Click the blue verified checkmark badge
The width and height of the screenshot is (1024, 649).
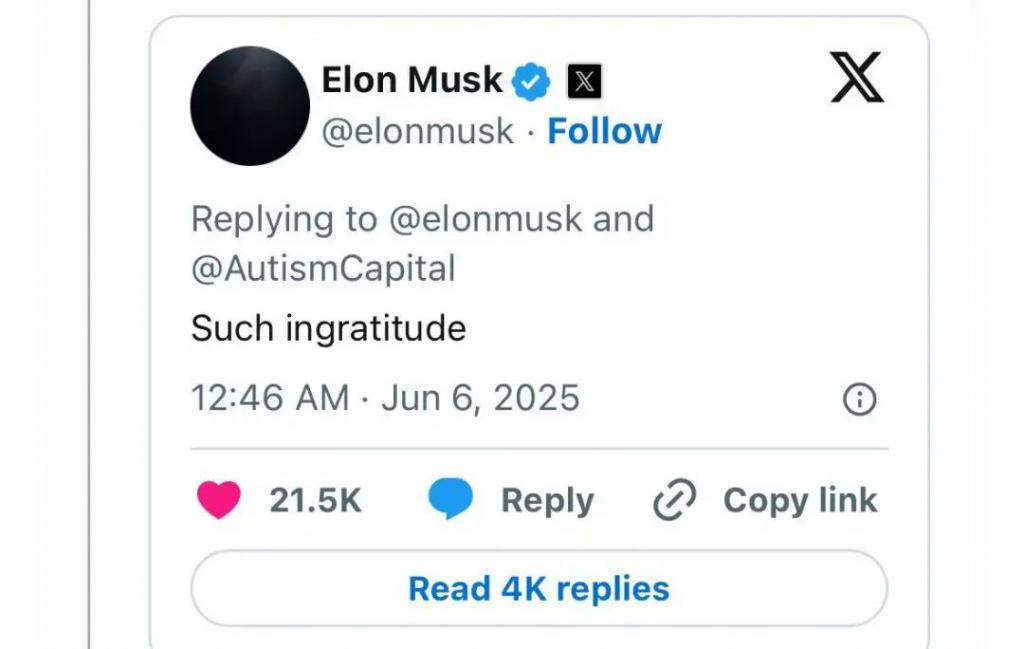[532, 82]
